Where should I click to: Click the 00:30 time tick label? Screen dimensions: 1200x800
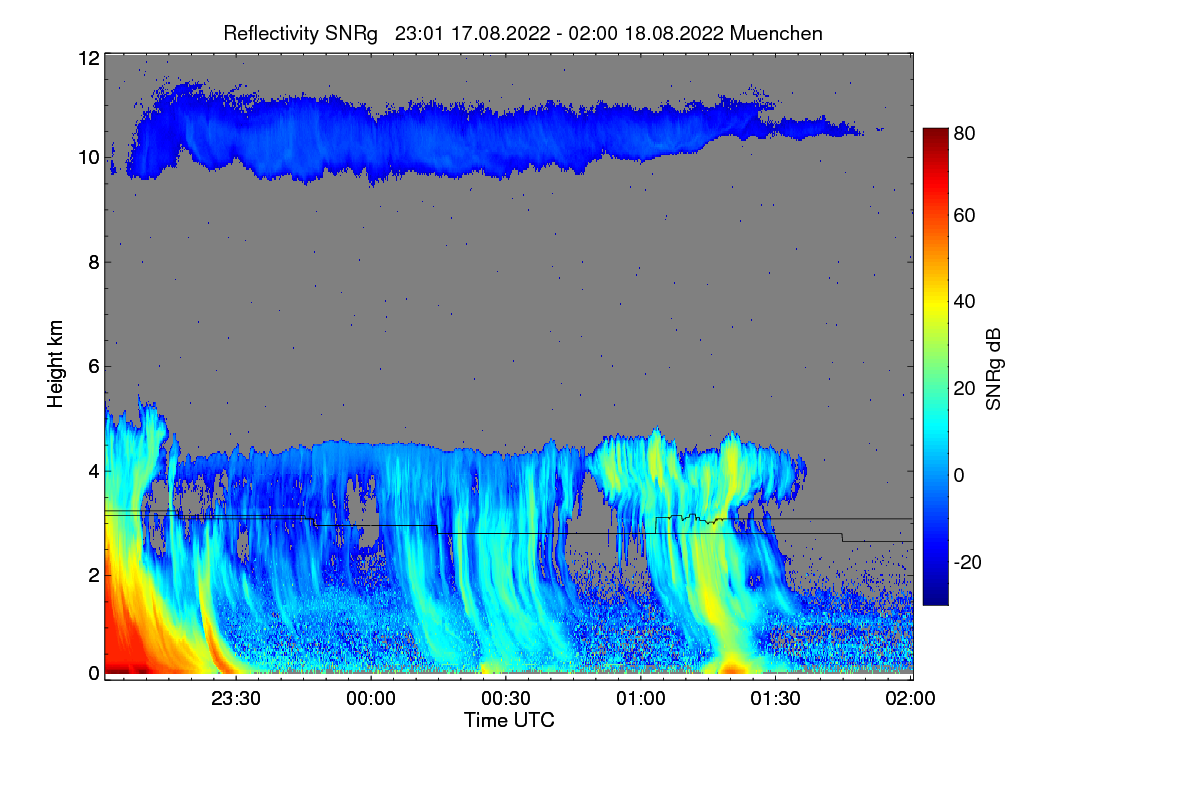(x=506, y=698)
